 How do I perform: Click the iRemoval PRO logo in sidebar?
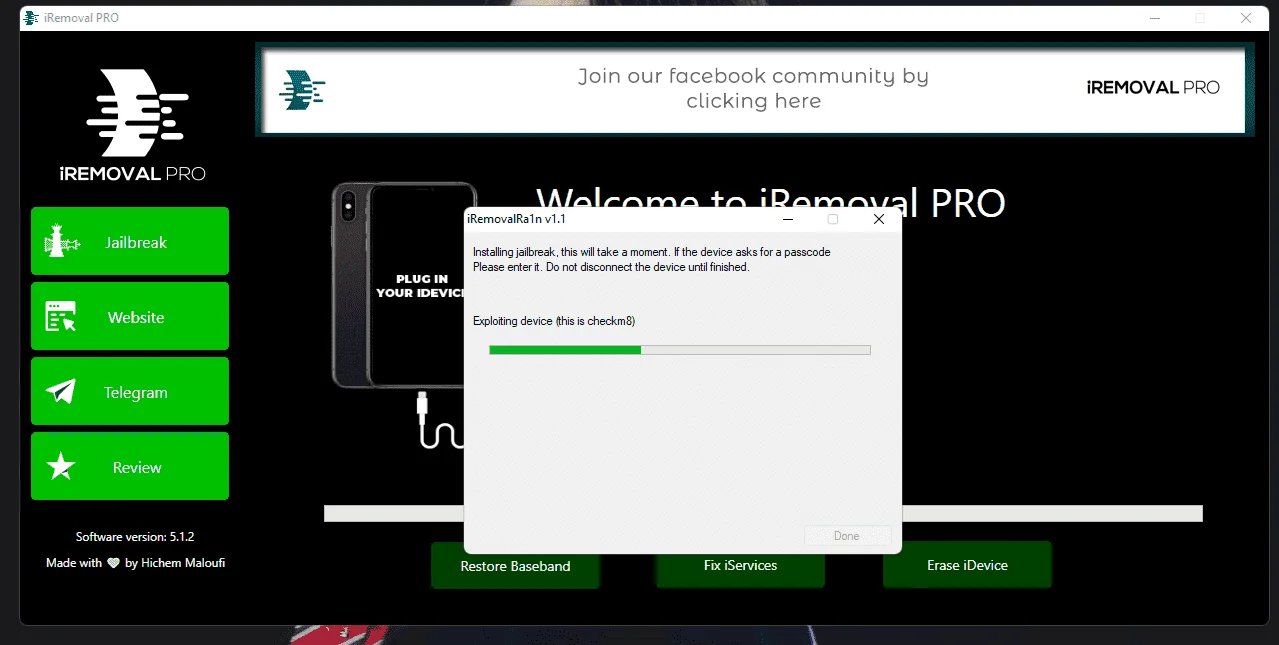click(132, 125)
